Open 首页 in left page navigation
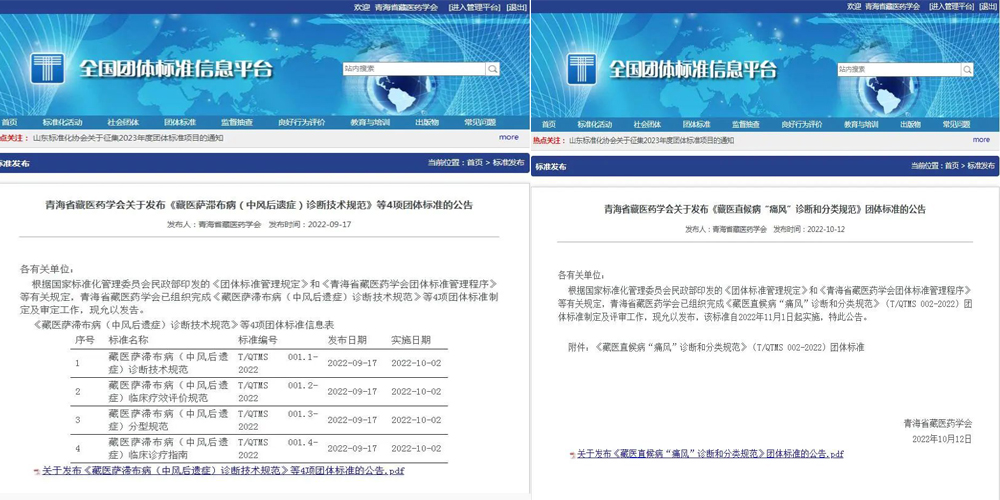The image size is (1000, 500). coord(10,122)
